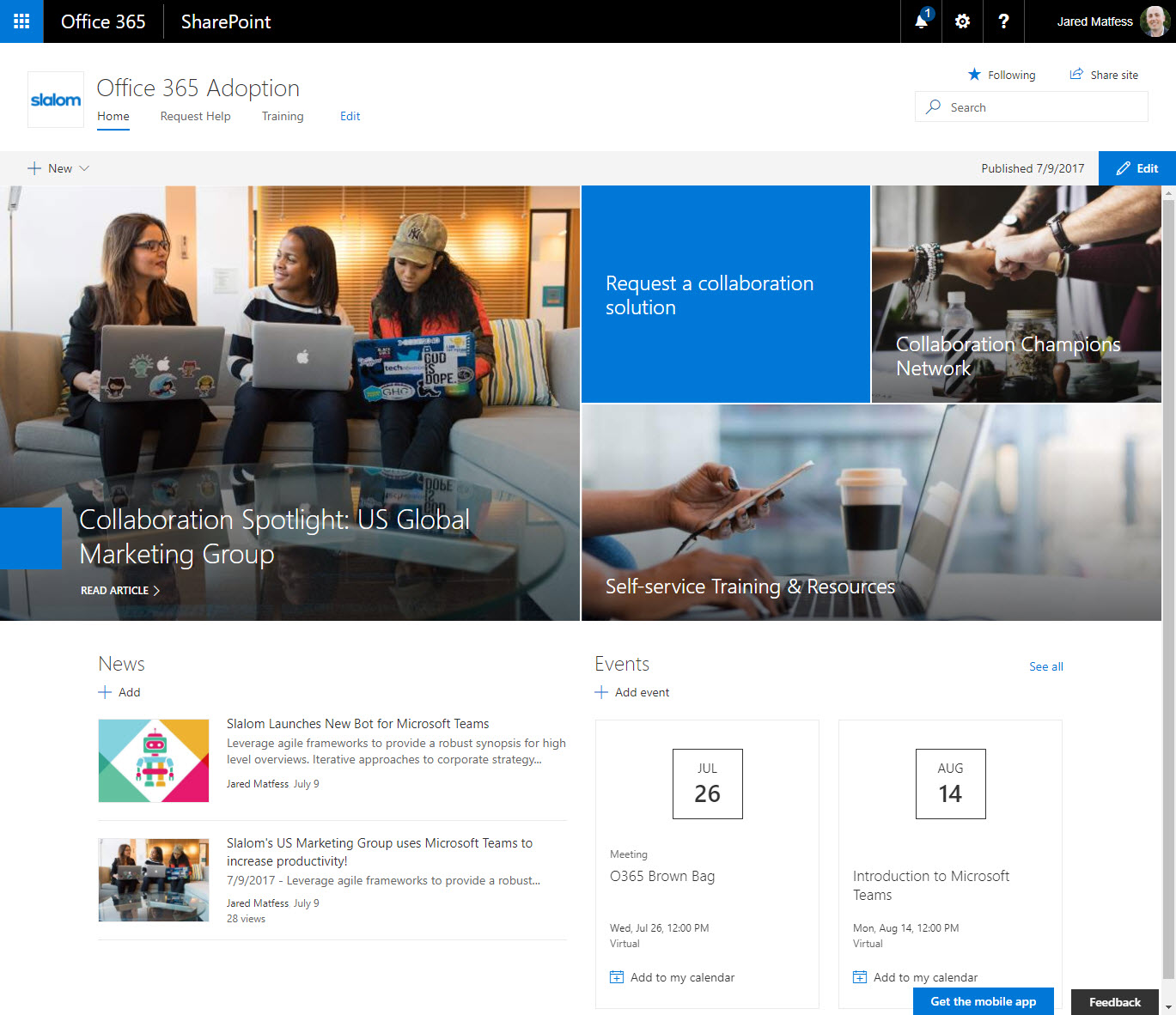Open the site via the slalom logo

click(55, 99)
